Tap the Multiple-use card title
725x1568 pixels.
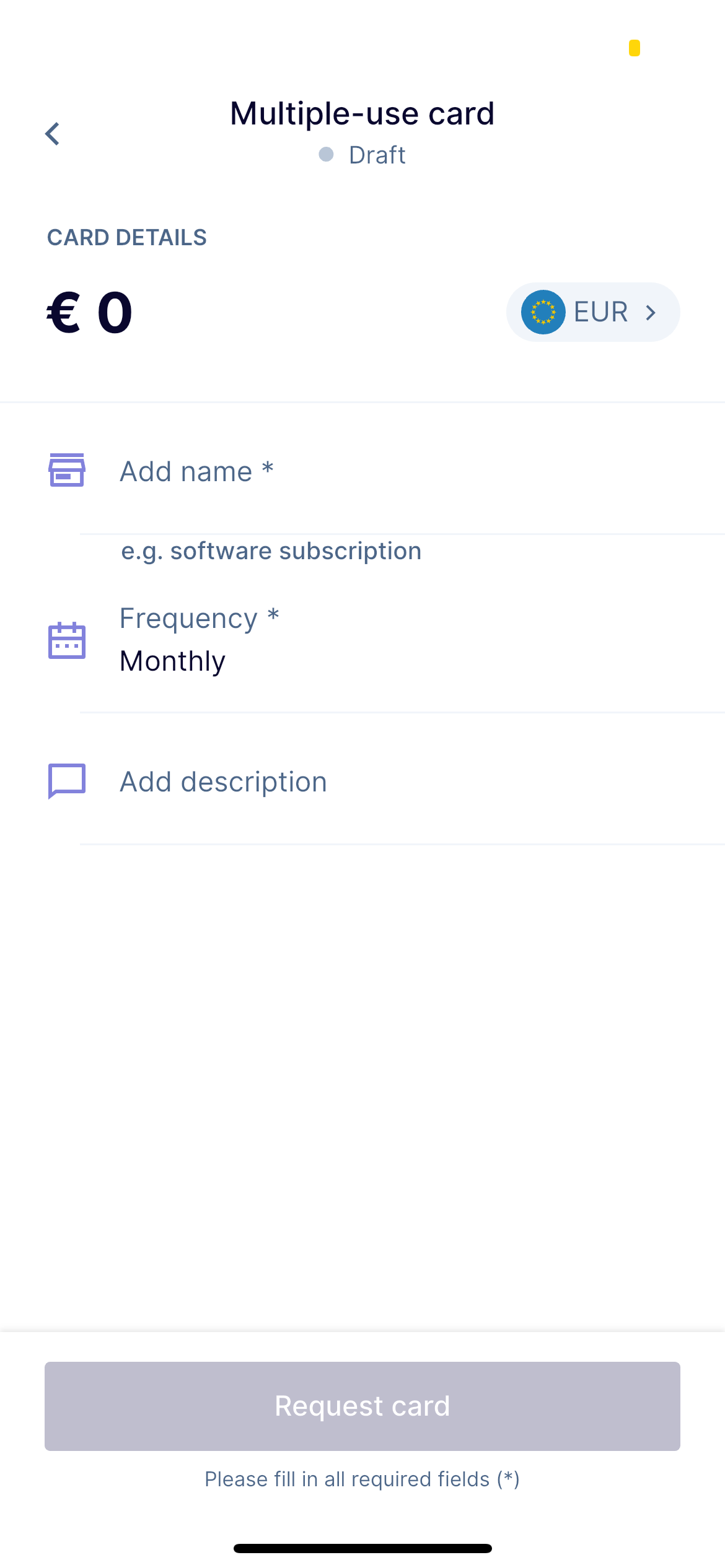[x=362, y=114]
